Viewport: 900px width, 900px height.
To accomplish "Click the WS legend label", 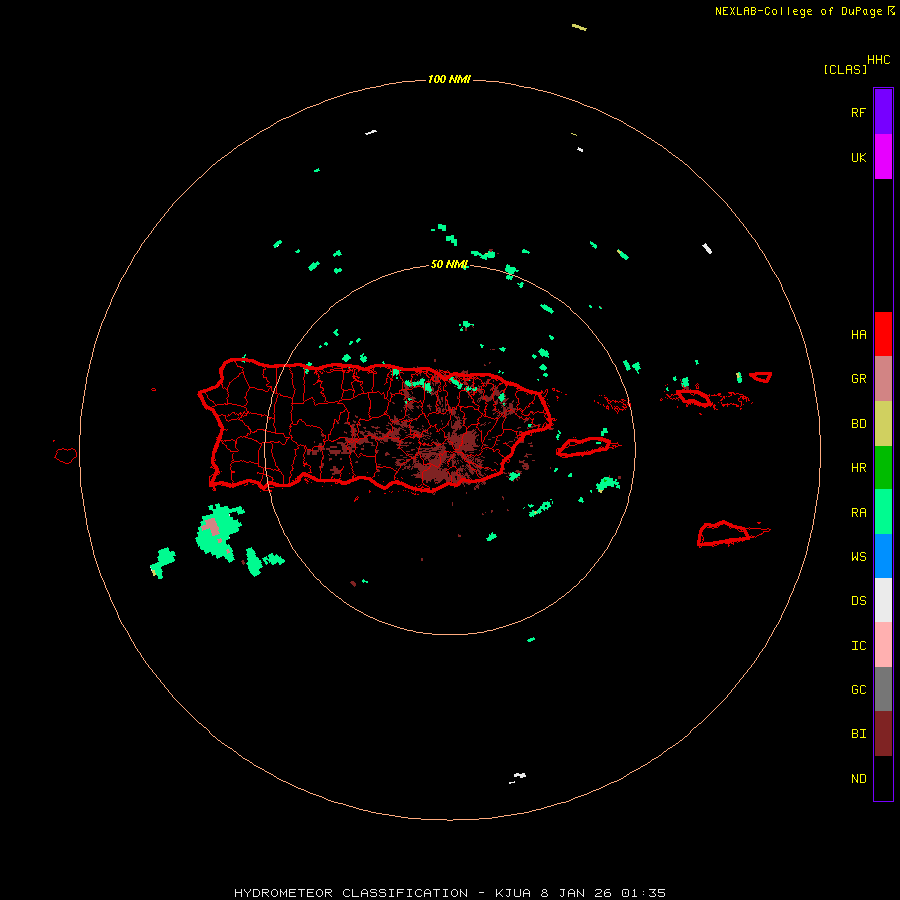I will (x=858, y=557).
